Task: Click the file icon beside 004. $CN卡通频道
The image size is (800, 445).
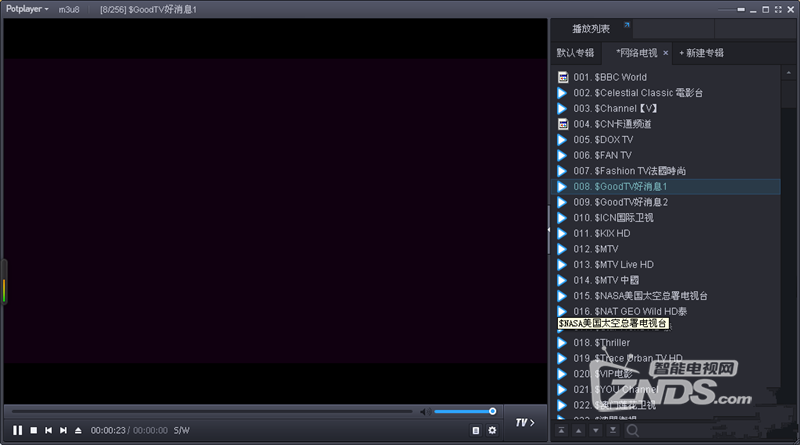Action: (x=563, y=124)
